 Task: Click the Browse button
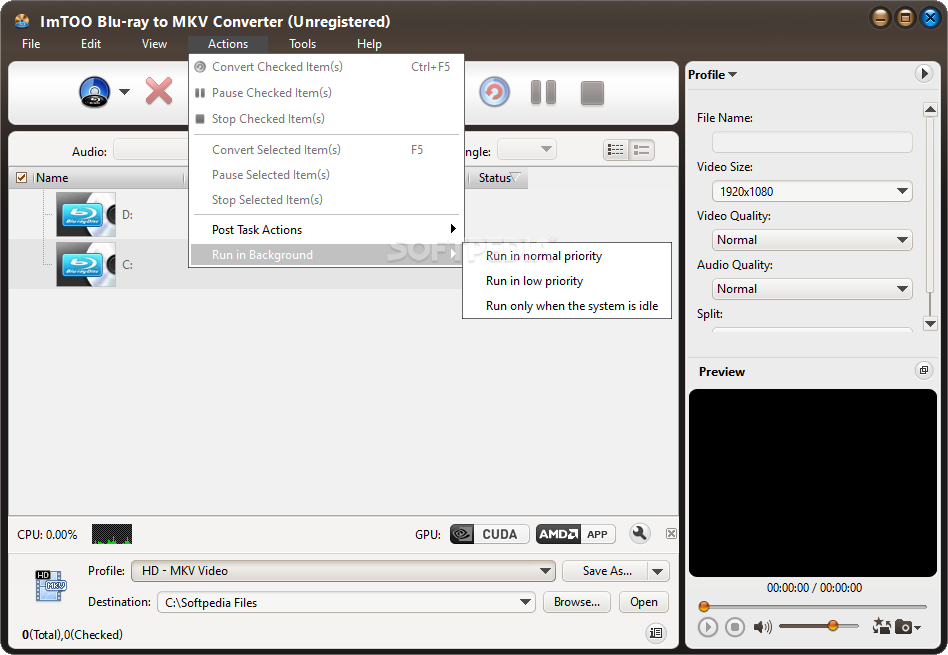click(577, 602)
